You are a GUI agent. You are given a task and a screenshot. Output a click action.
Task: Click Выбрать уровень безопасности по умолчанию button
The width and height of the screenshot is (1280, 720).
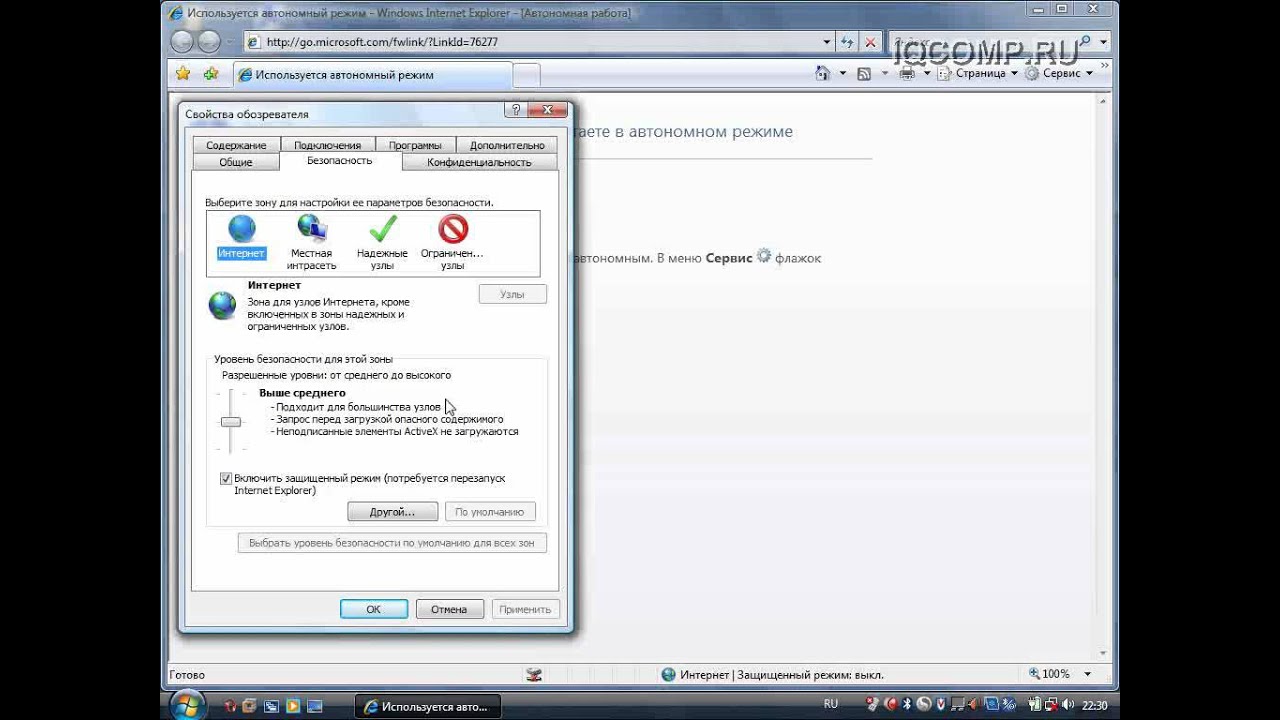point(392,543)
